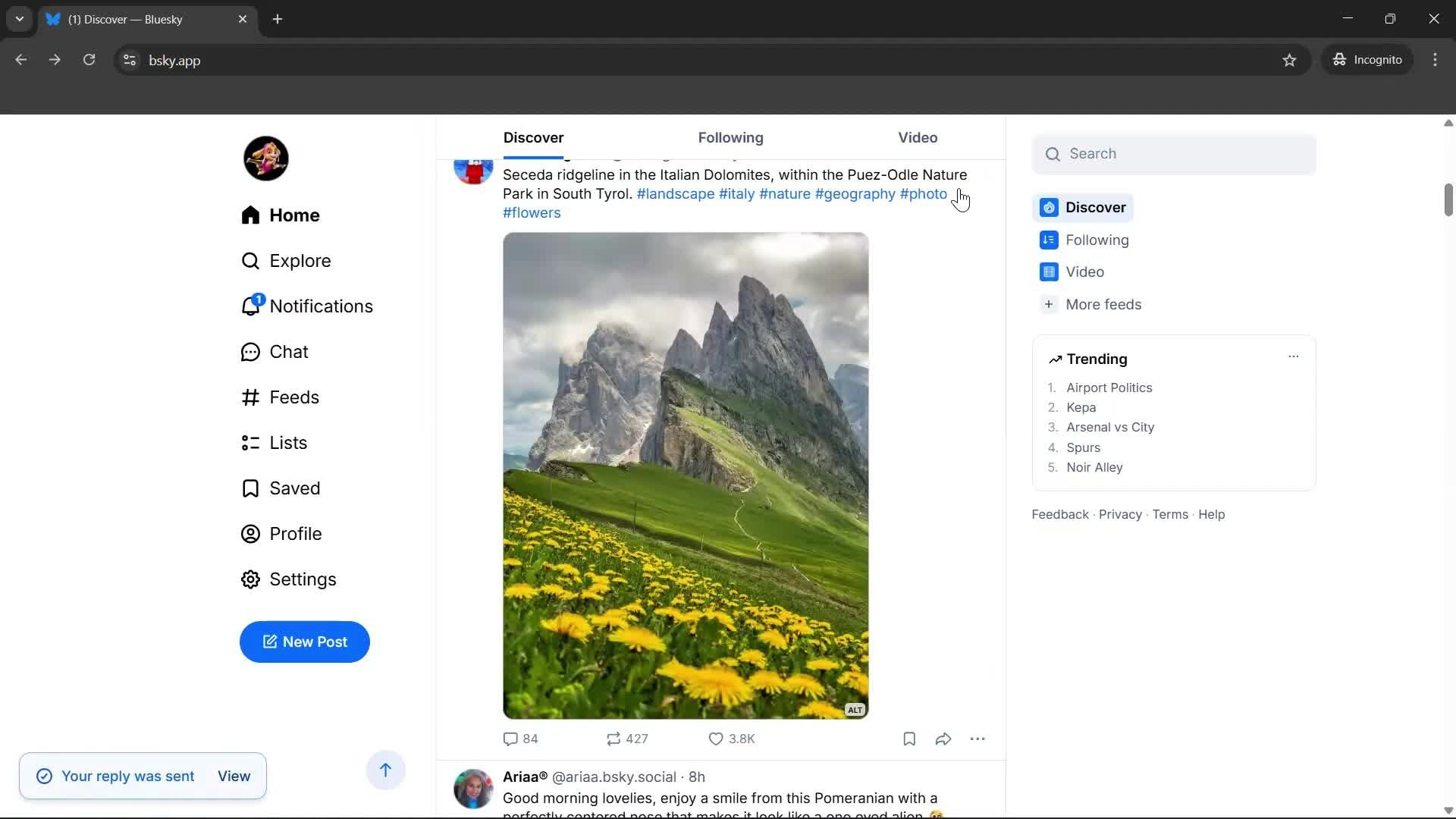Open the browser tab search arrow
This screenshot has height=819, width=1456.
tap(19, 19)
